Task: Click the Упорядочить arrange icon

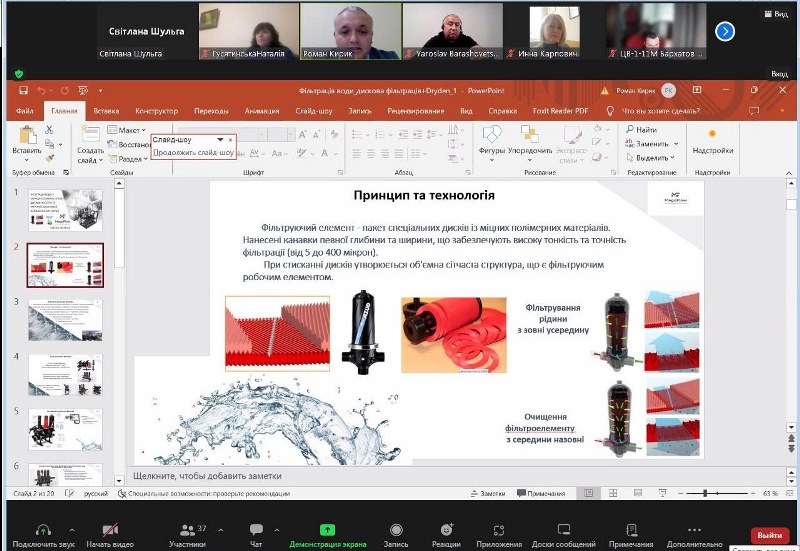Action: [x=530, y=134]
